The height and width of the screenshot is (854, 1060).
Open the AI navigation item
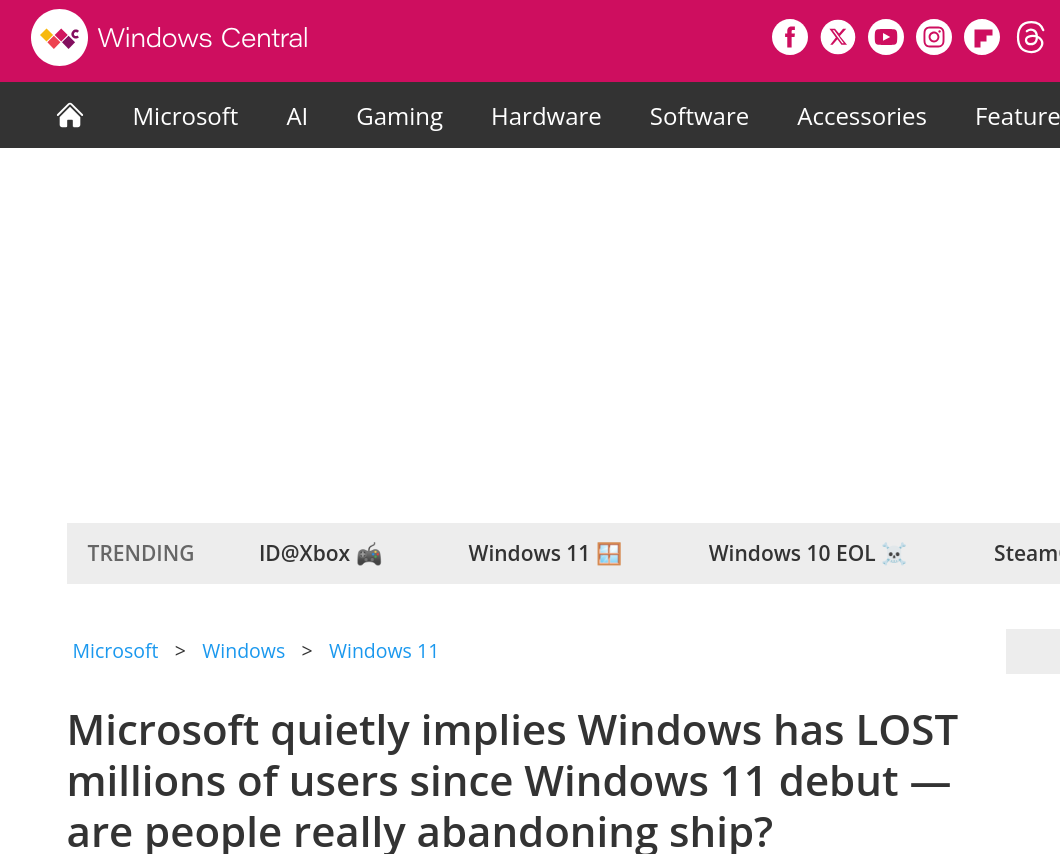pos(296,116)
